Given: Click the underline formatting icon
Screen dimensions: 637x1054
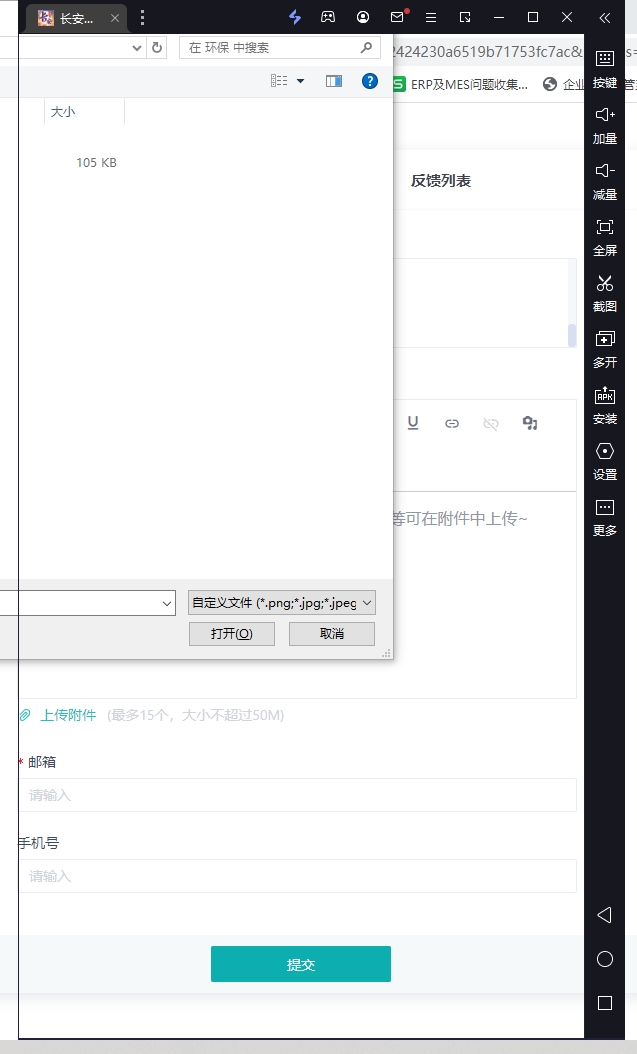Looking at the screenshot, I should tap(413, 424).
